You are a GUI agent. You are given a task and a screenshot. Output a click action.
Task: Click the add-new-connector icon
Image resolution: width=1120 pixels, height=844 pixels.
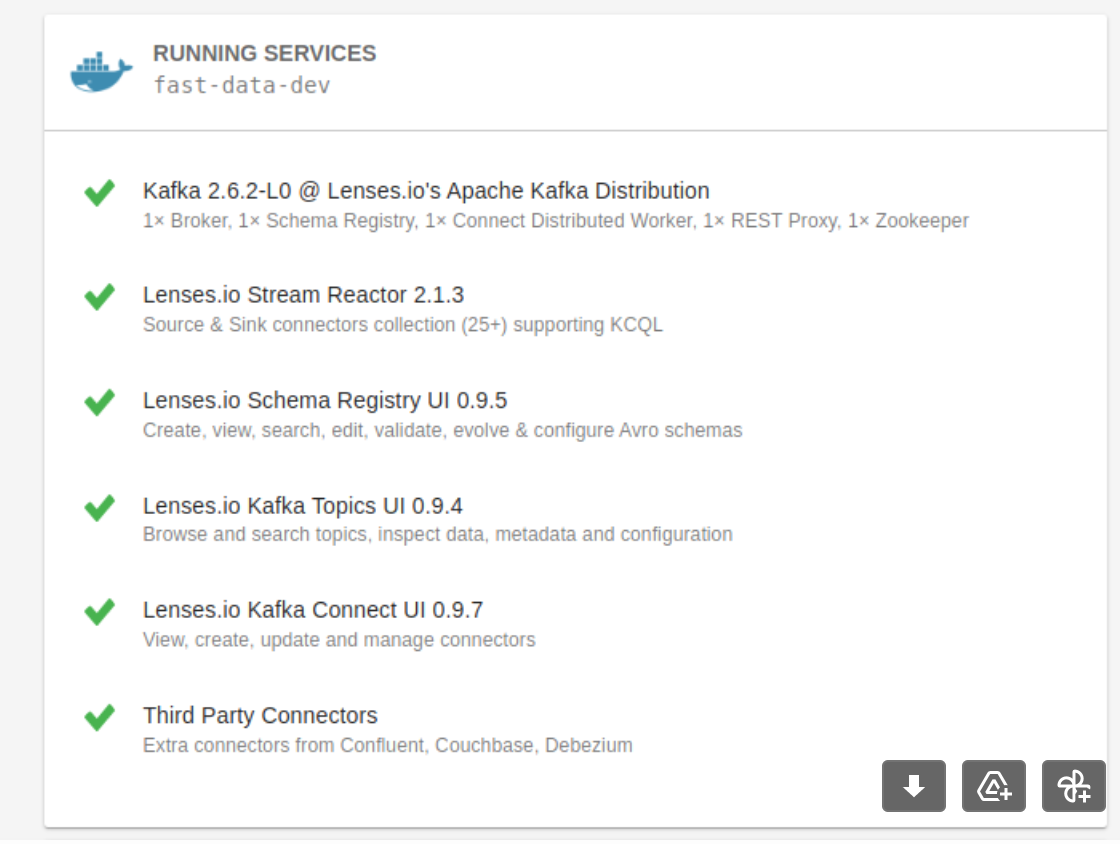tap(1073, 786)
